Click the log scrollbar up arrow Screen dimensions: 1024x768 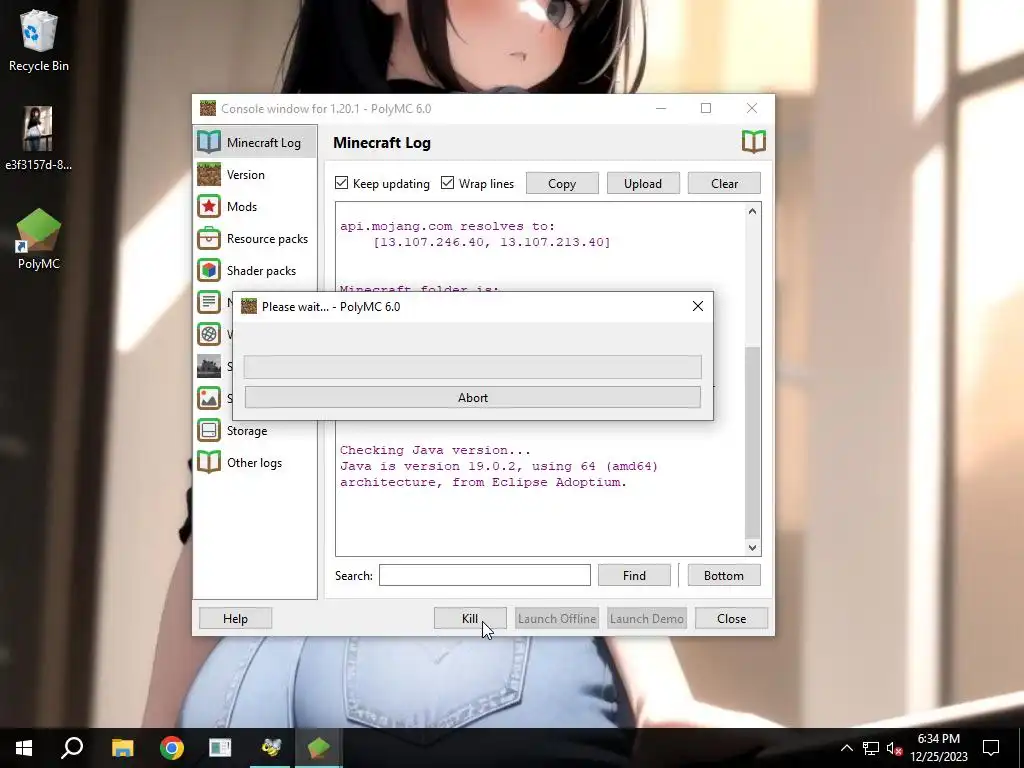[752, 212]
